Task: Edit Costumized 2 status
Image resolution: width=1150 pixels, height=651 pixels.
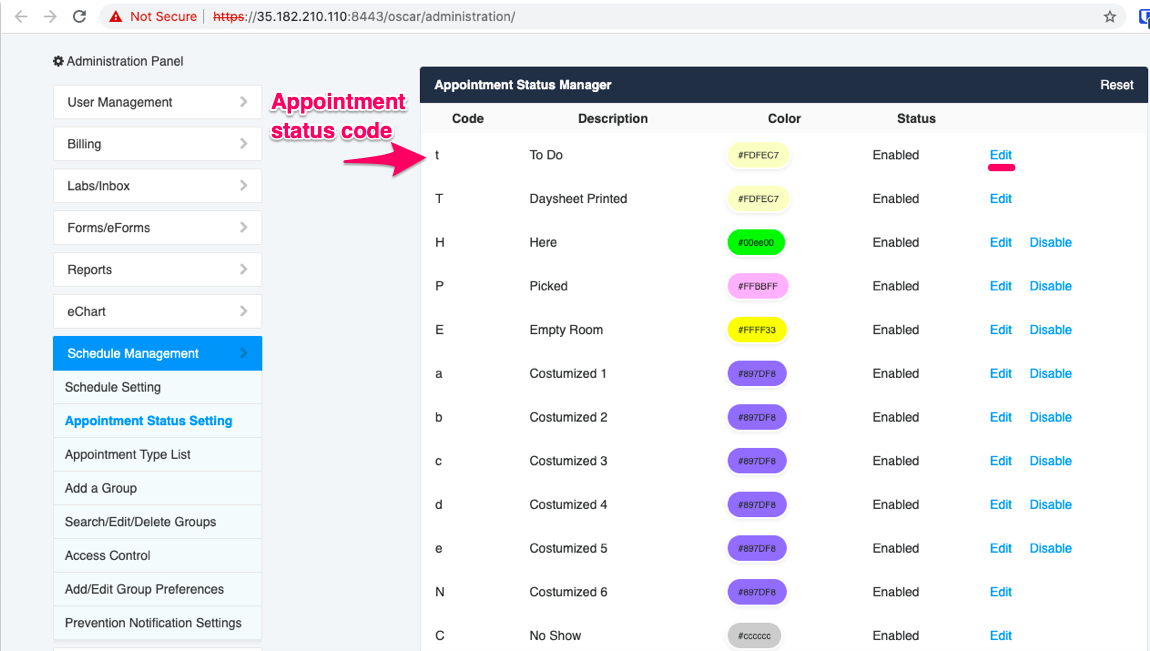Action: [1000, 417]
